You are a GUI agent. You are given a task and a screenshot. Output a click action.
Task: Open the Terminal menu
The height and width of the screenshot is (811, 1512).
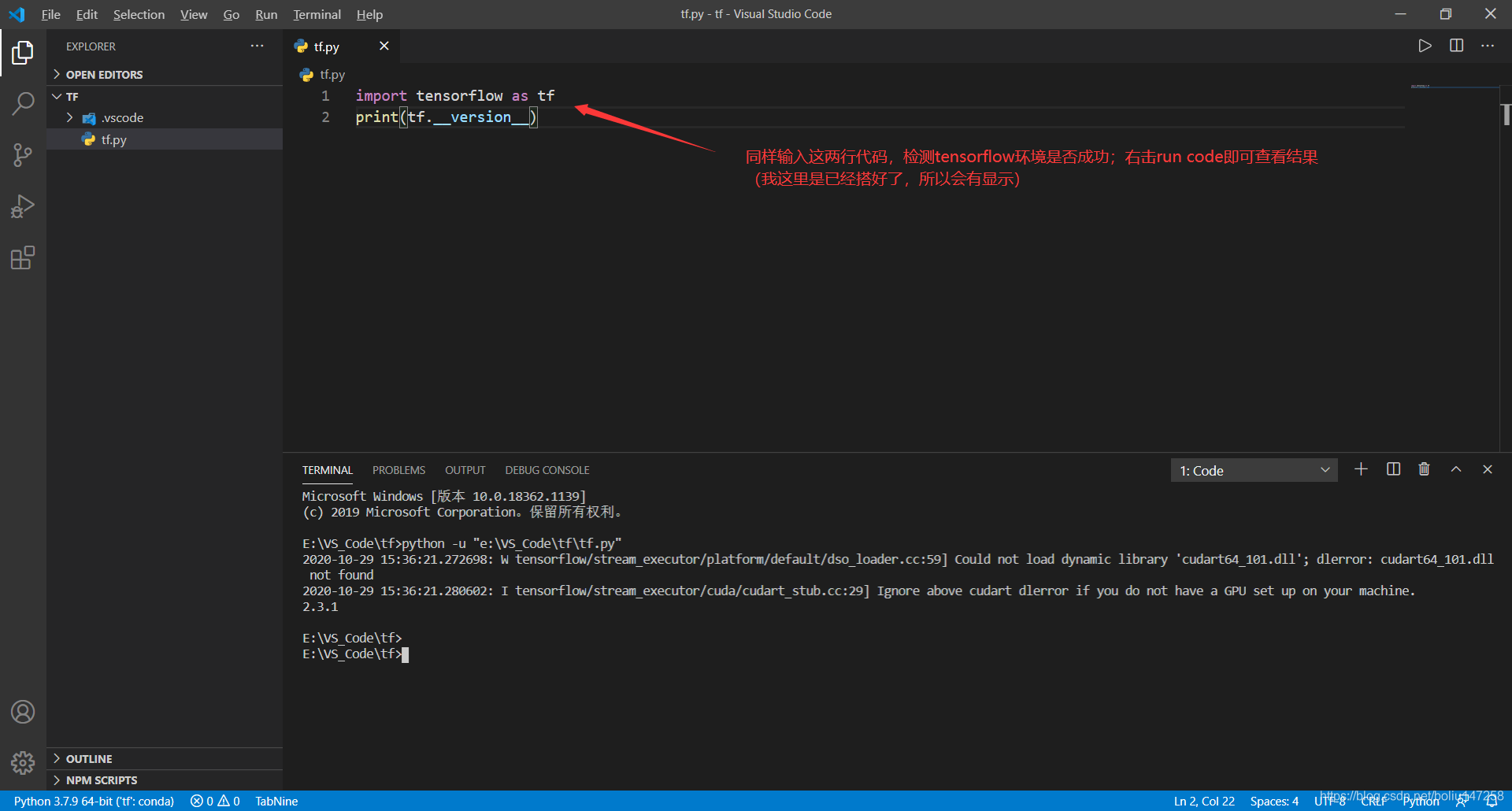[x=317, y=14]
